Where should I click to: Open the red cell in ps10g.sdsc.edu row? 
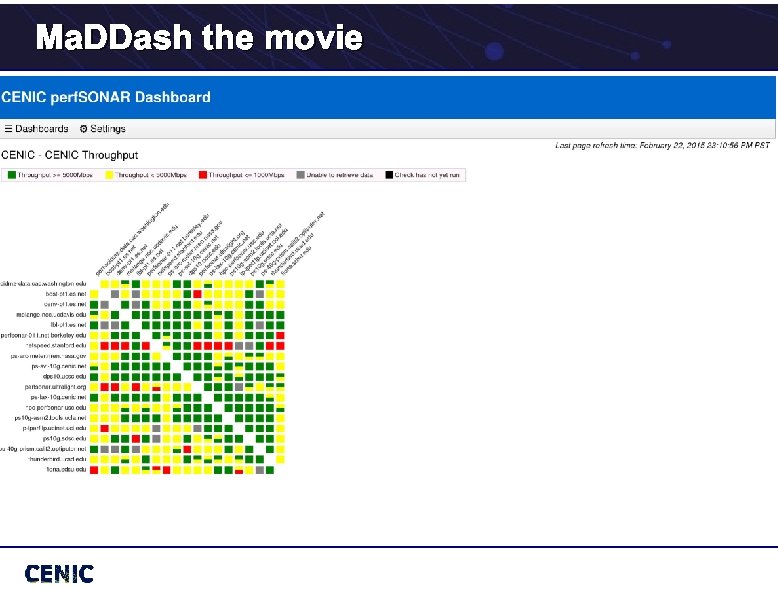pos(135,439)
